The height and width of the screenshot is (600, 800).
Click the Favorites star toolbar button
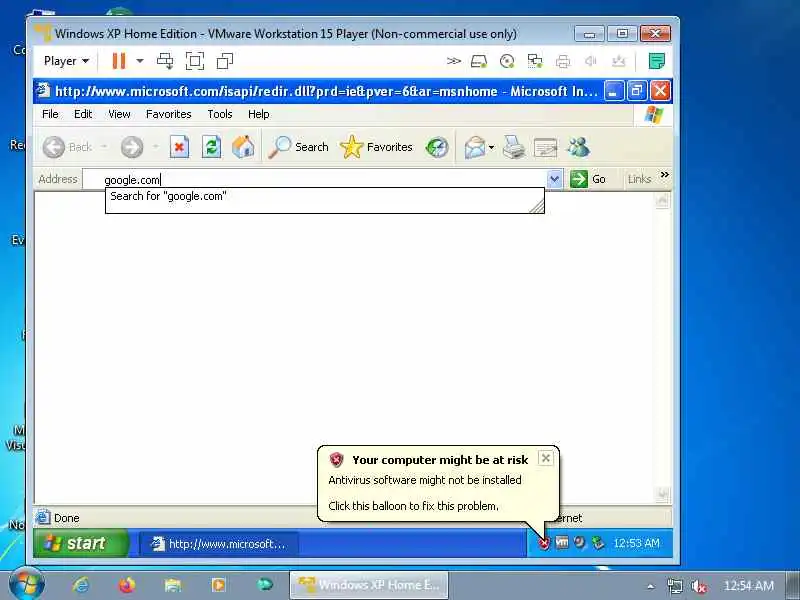(x=377, y=147)
